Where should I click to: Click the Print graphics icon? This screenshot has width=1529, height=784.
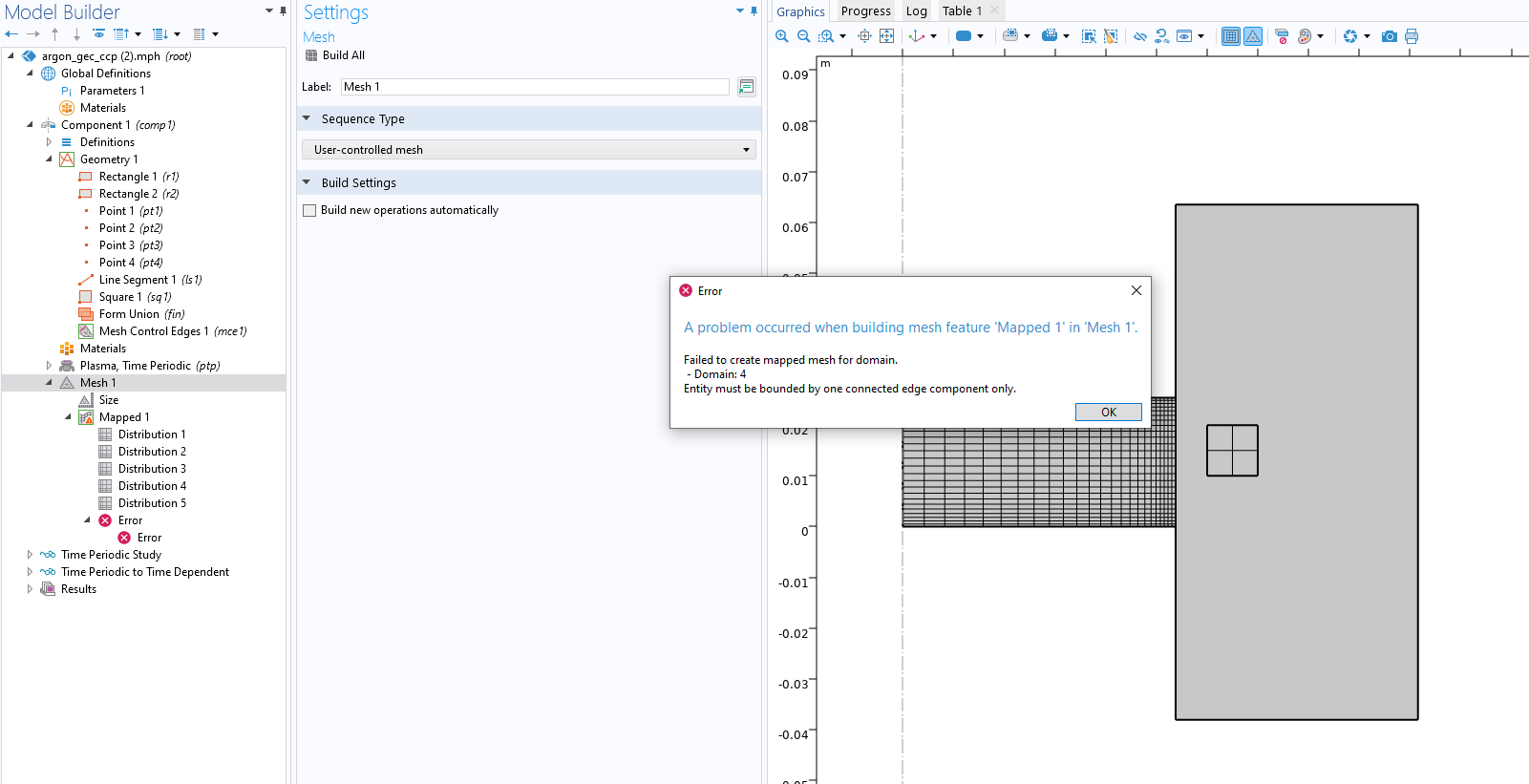pos(1412,36)
